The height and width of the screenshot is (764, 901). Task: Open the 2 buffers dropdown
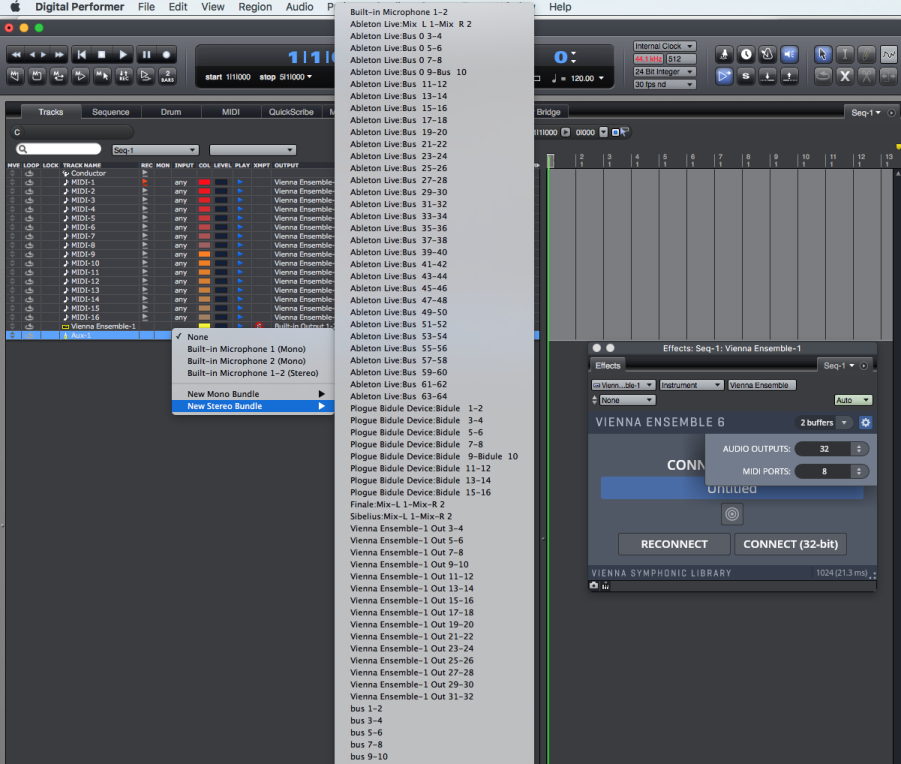(x=824, y=423)
